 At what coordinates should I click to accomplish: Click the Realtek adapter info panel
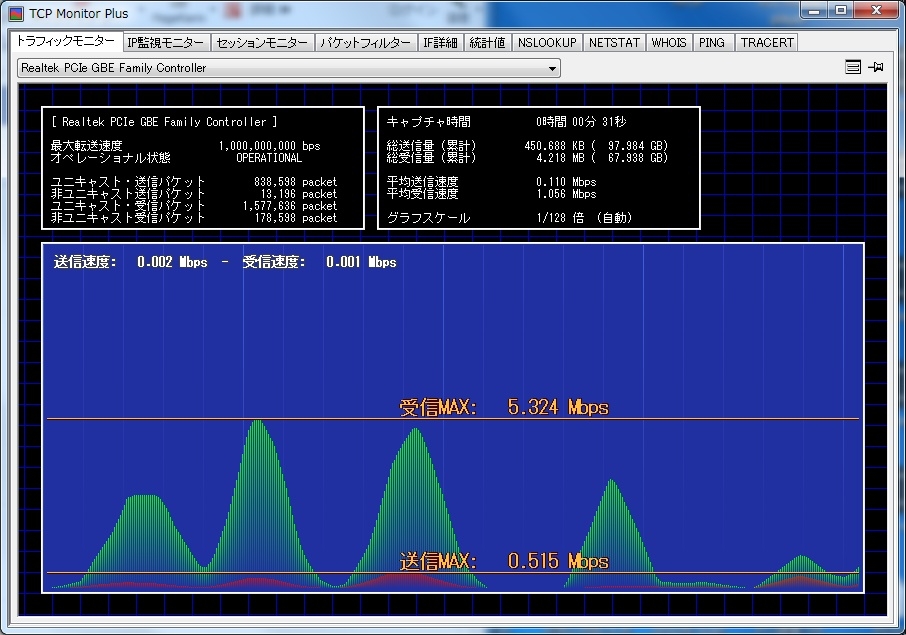coord(202,168)
